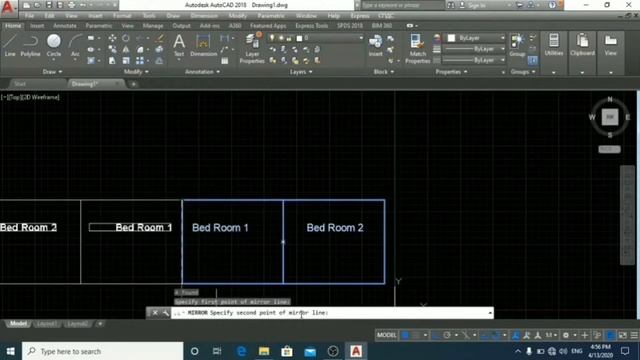The width and height of the screenshot is (640, 360).
Task: Add a new drawing tab with plus
Action: (x=133, y=84)
